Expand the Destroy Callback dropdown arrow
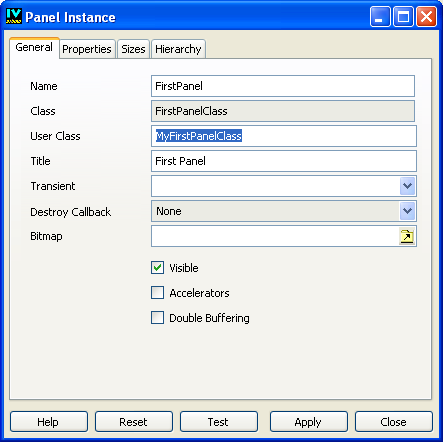This screenshot has width=443, height=442. pos(407,211)
